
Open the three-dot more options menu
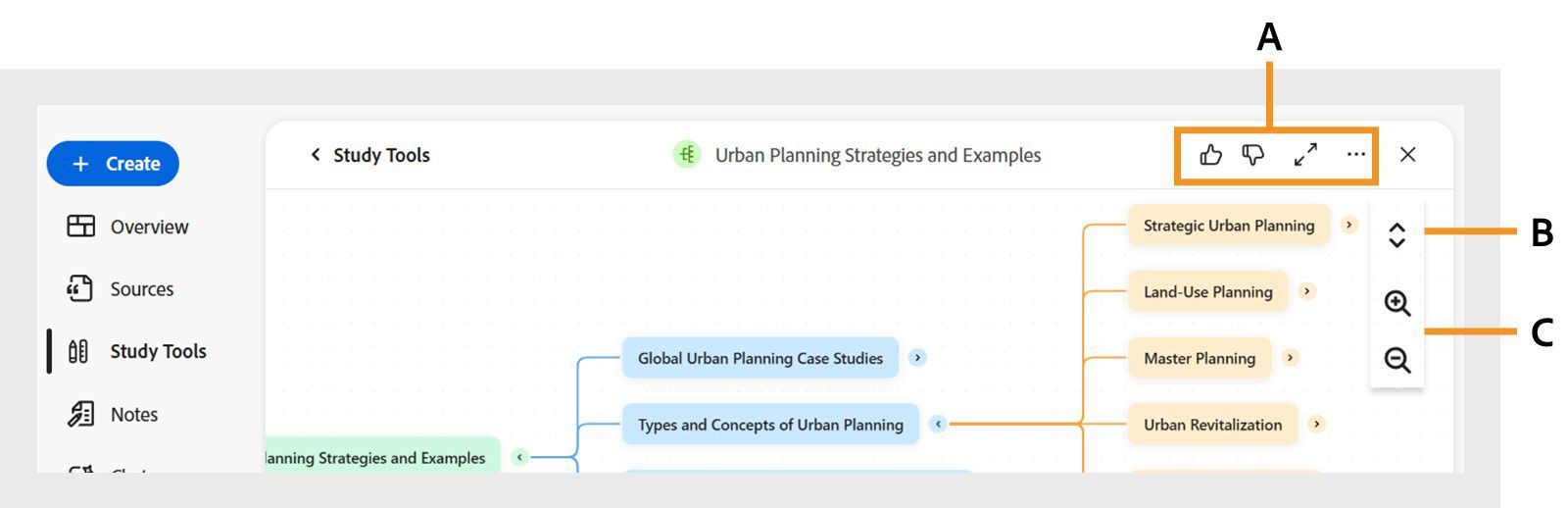point(1355,155)
